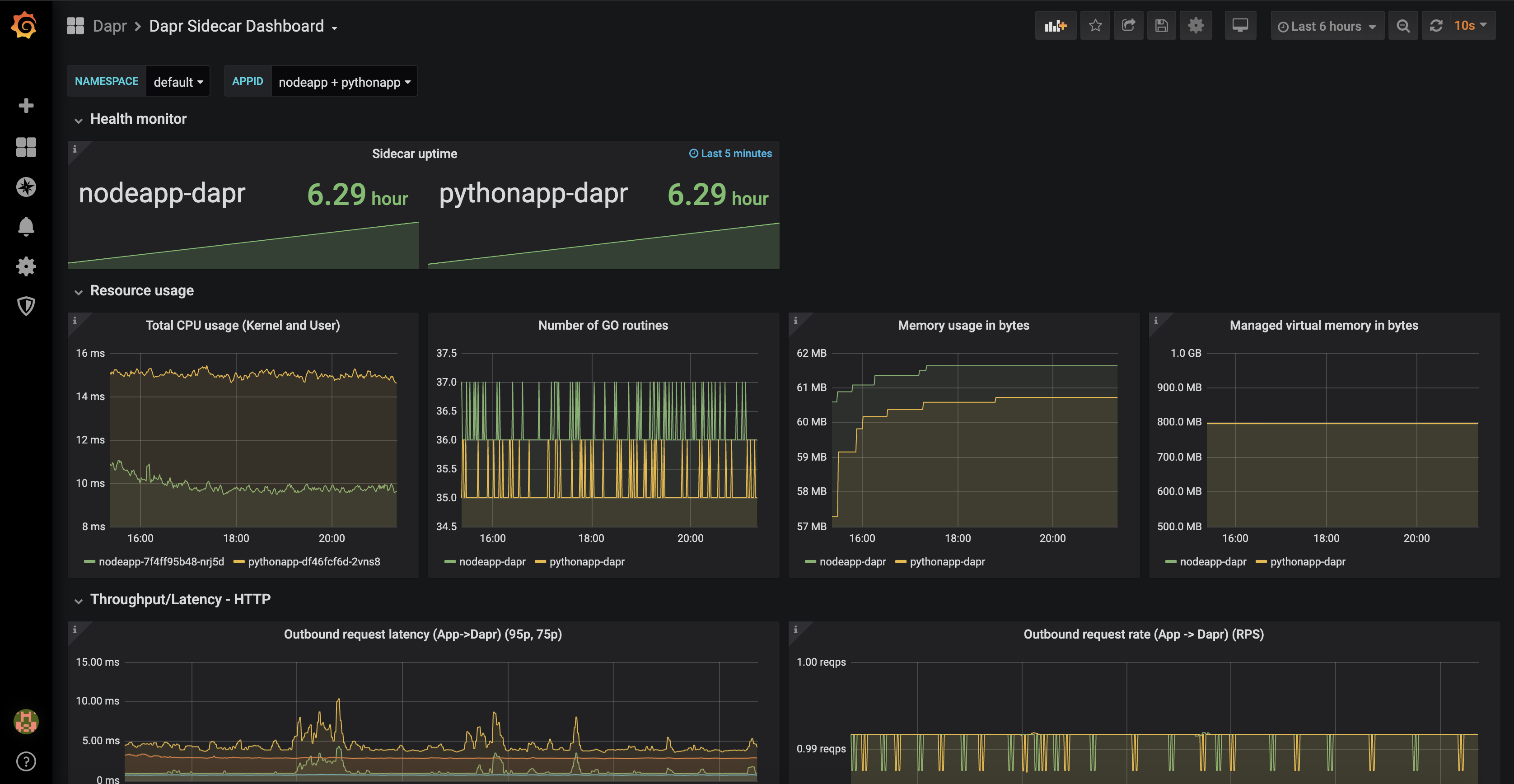Viewport: 1514px width, 784px height.
Task: Open the Last 6 hours time picker
Action: pyautogui.click(x=1327, y=27)
